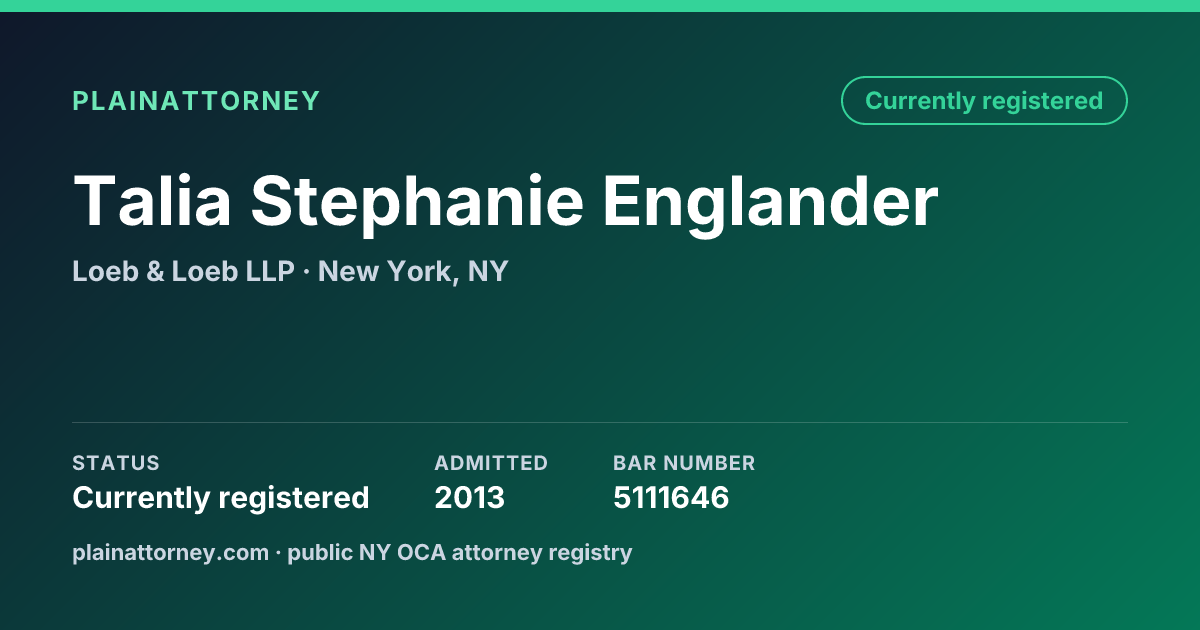Screen dimensions: 1200x630
Task: Select the bold Currently registered status value
Action: [221, 498]
